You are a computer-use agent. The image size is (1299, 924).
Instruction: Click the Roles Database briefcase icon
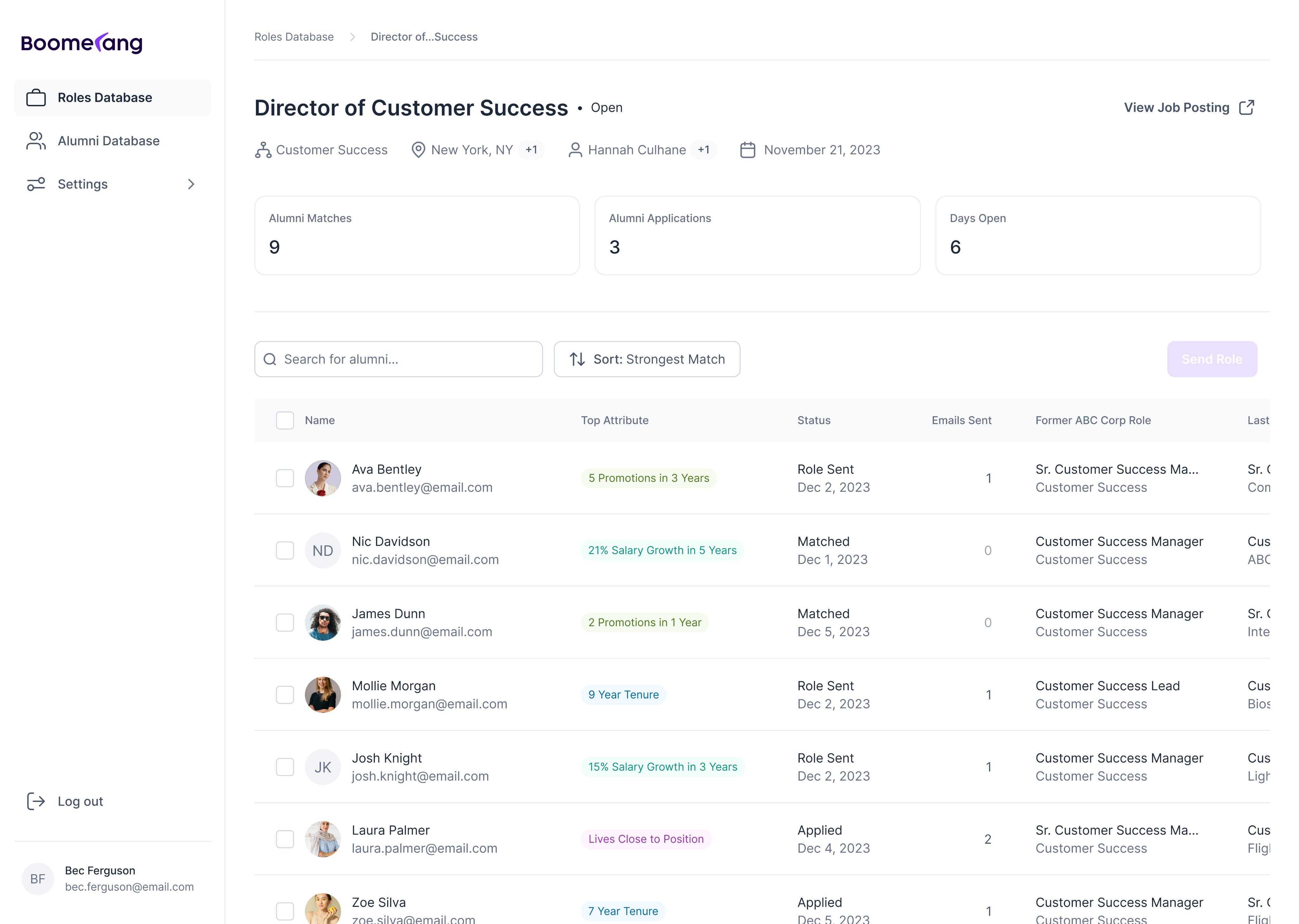pyautogui.click(x=36, y=97)
